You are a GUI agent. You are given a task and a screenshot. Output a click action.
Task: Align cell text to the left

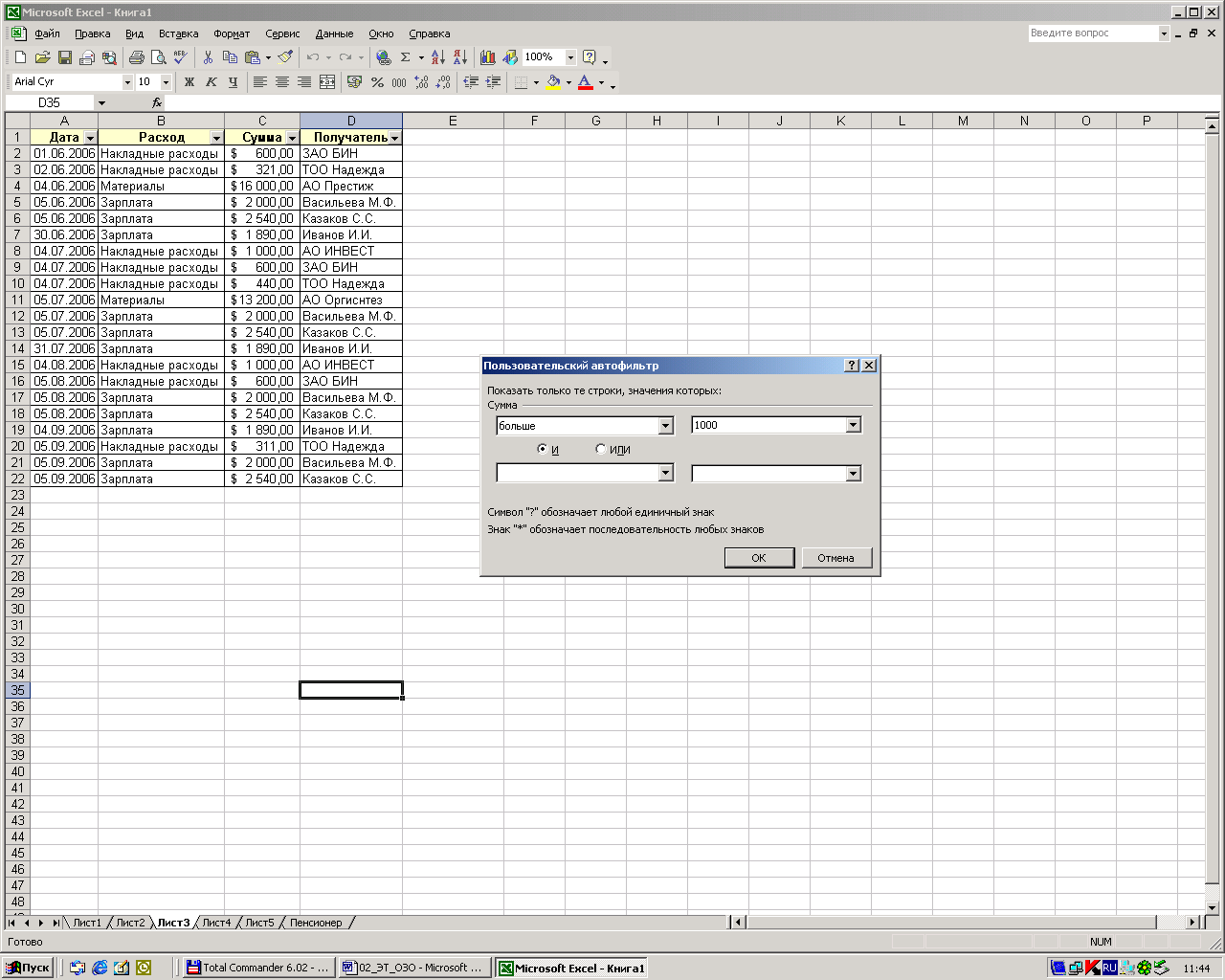[x=259, y=82]
